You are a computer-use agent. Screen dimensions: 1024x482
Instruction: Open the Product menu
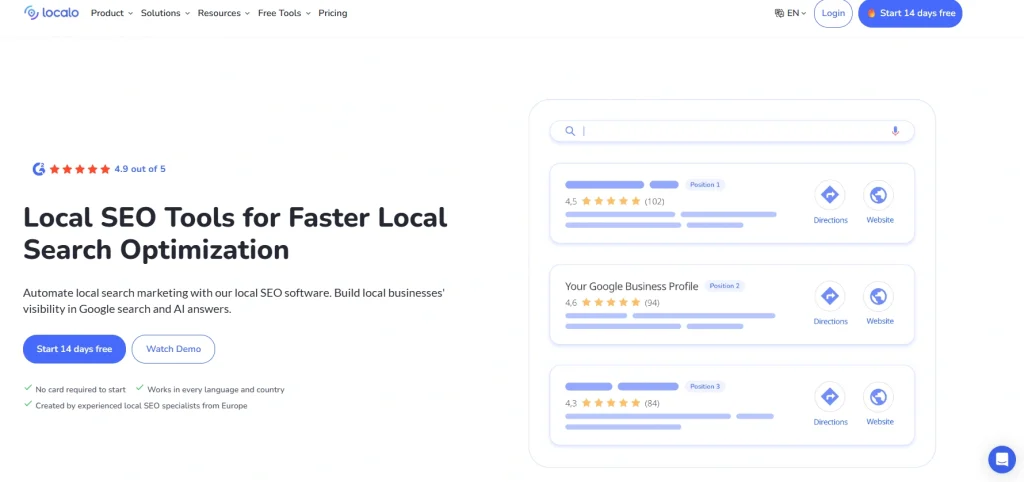pyautogui.click(x=112, y=13)
